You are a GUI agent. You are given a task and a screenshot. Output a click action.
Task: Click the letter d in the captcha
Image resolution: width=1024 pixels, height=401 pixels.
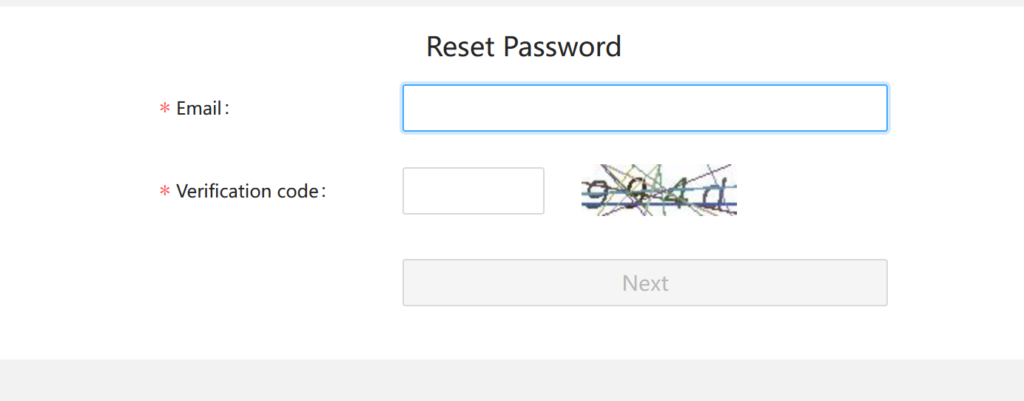pos(714,193)
